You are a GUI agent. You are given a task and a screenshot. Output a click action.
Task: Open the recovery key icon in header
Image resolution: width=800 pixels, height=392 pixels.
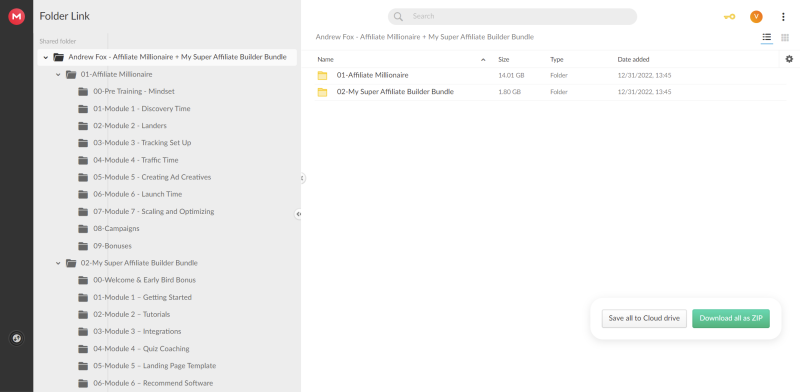[x=729, y=17]
